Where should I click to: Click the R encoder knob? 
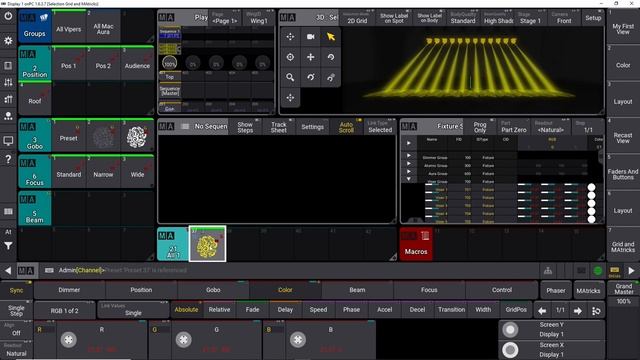[x=69, y=340]
